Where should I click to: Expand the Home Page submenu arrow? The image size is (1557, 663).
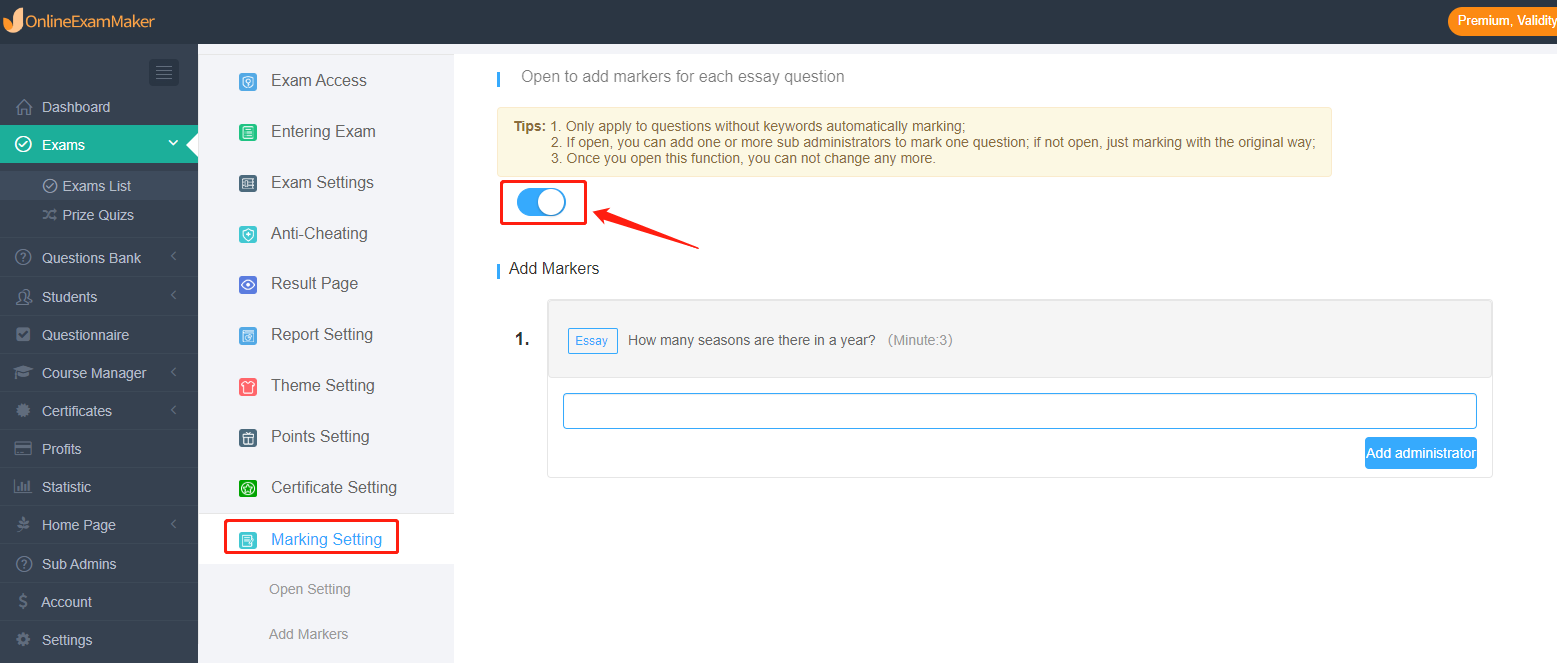pos(173,524)
